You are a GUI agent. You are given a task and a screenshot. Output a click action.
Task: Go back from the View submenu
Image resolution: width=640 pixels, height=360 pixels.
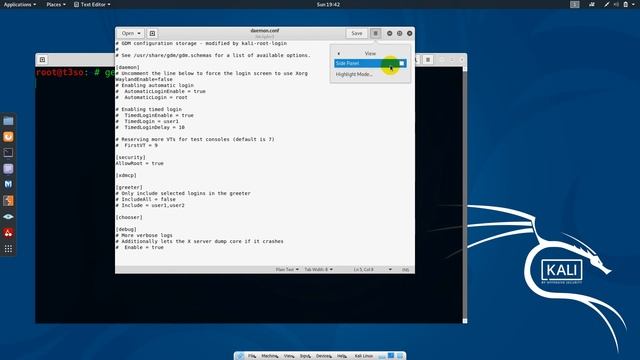click(339, 53)
